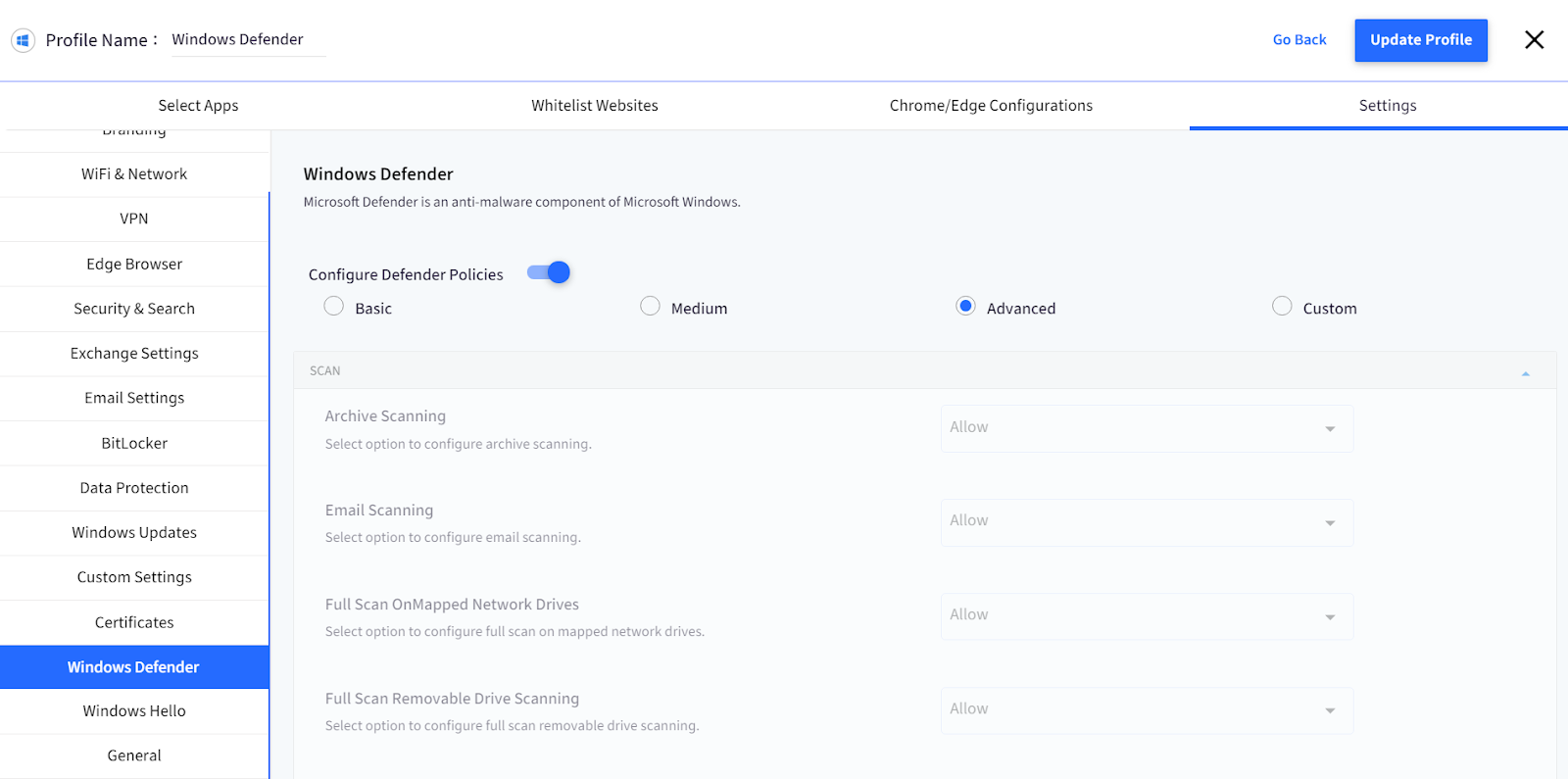Open Certificates settings
1568x779 pixels.
pos(134,623)
